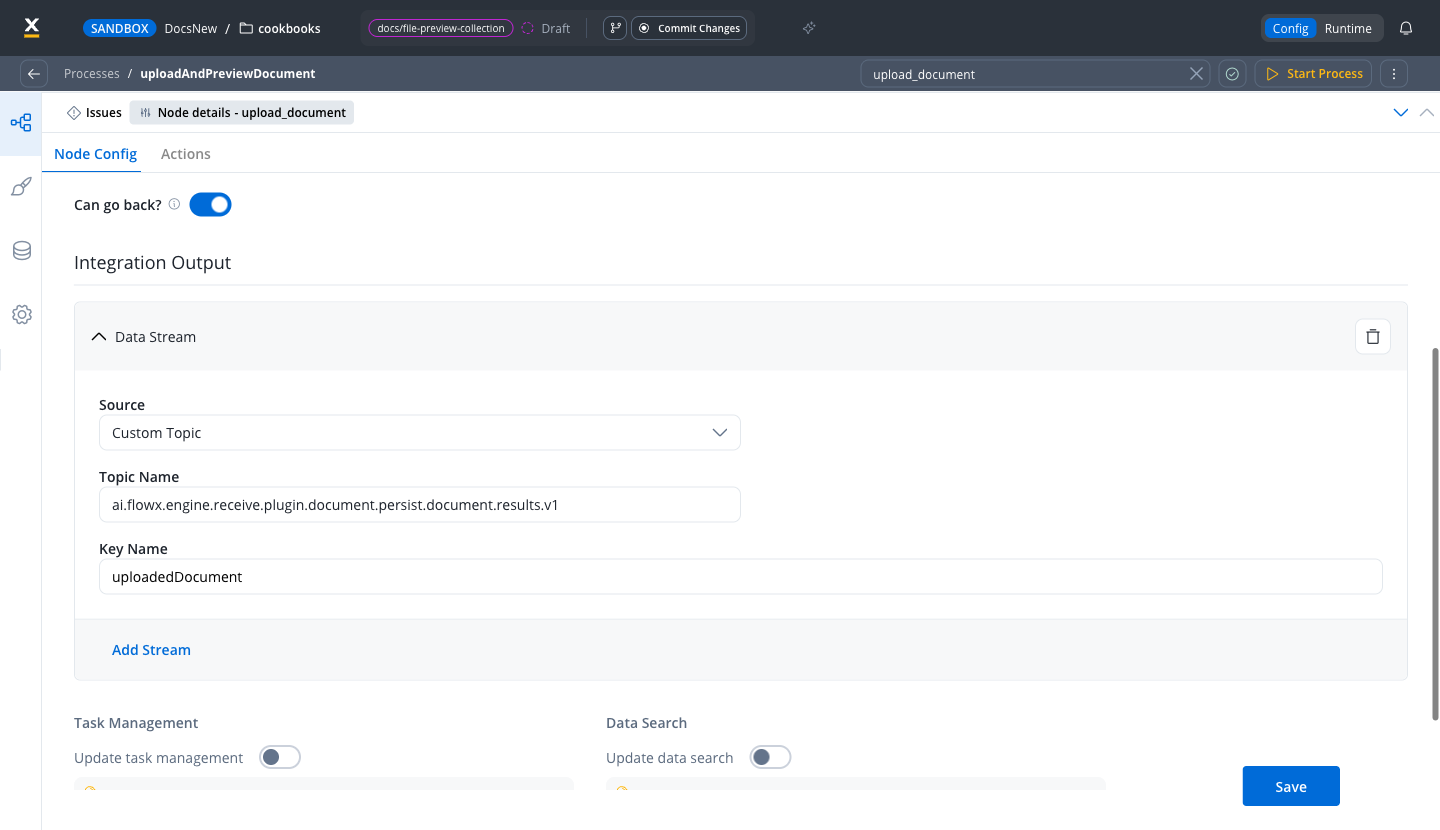1440x830 pixels.
Task: Open the branch icon in top bar
Action: (x=615, y=28)
